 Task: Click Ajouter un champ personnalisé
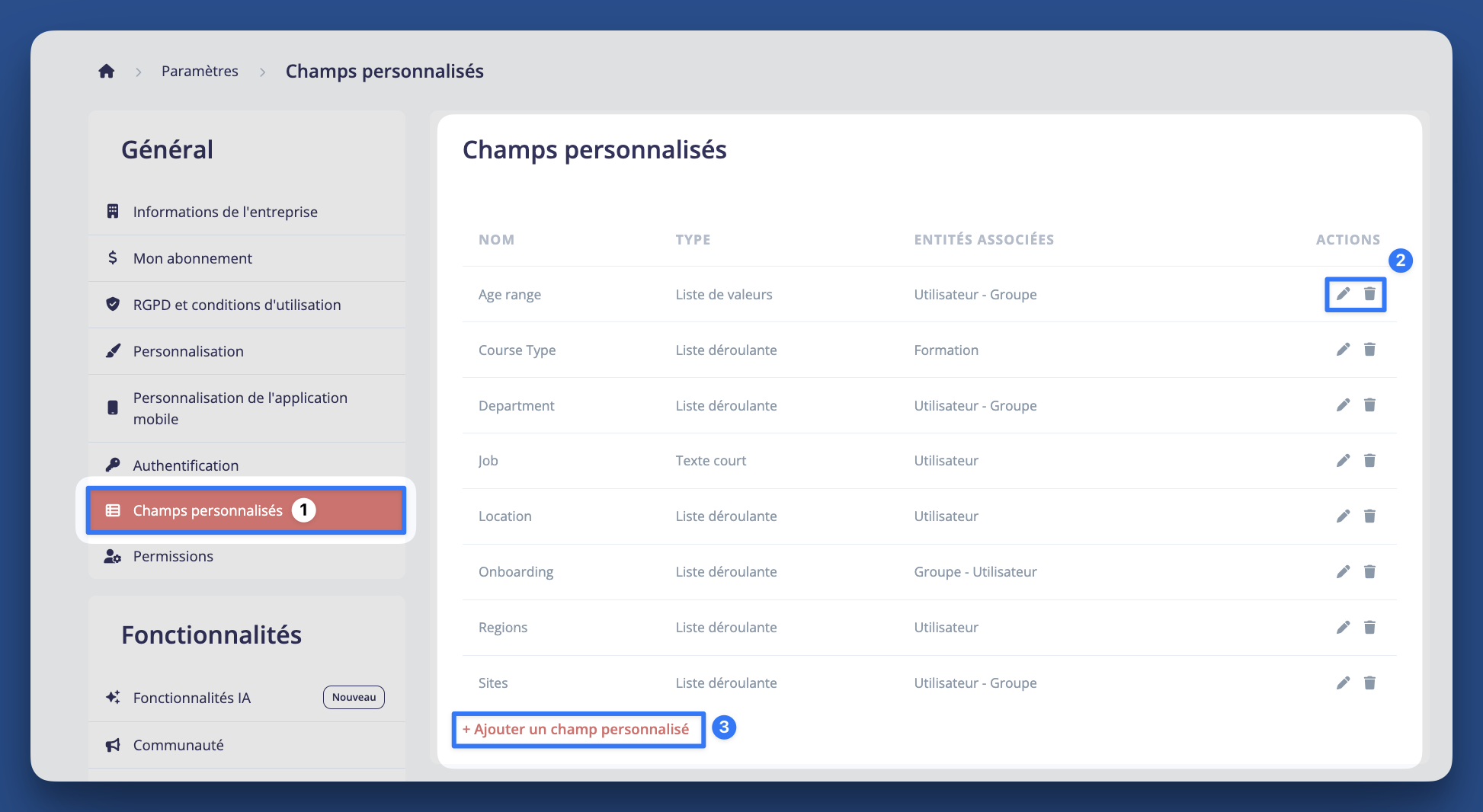click(575, 729)
